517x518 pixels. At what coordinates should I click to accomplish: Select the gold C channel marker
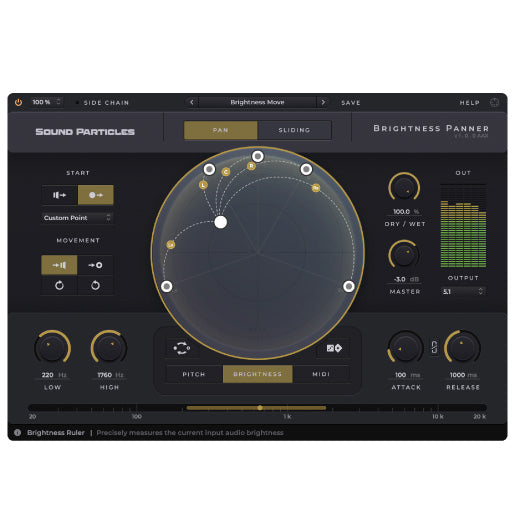[x=226, y=172]
